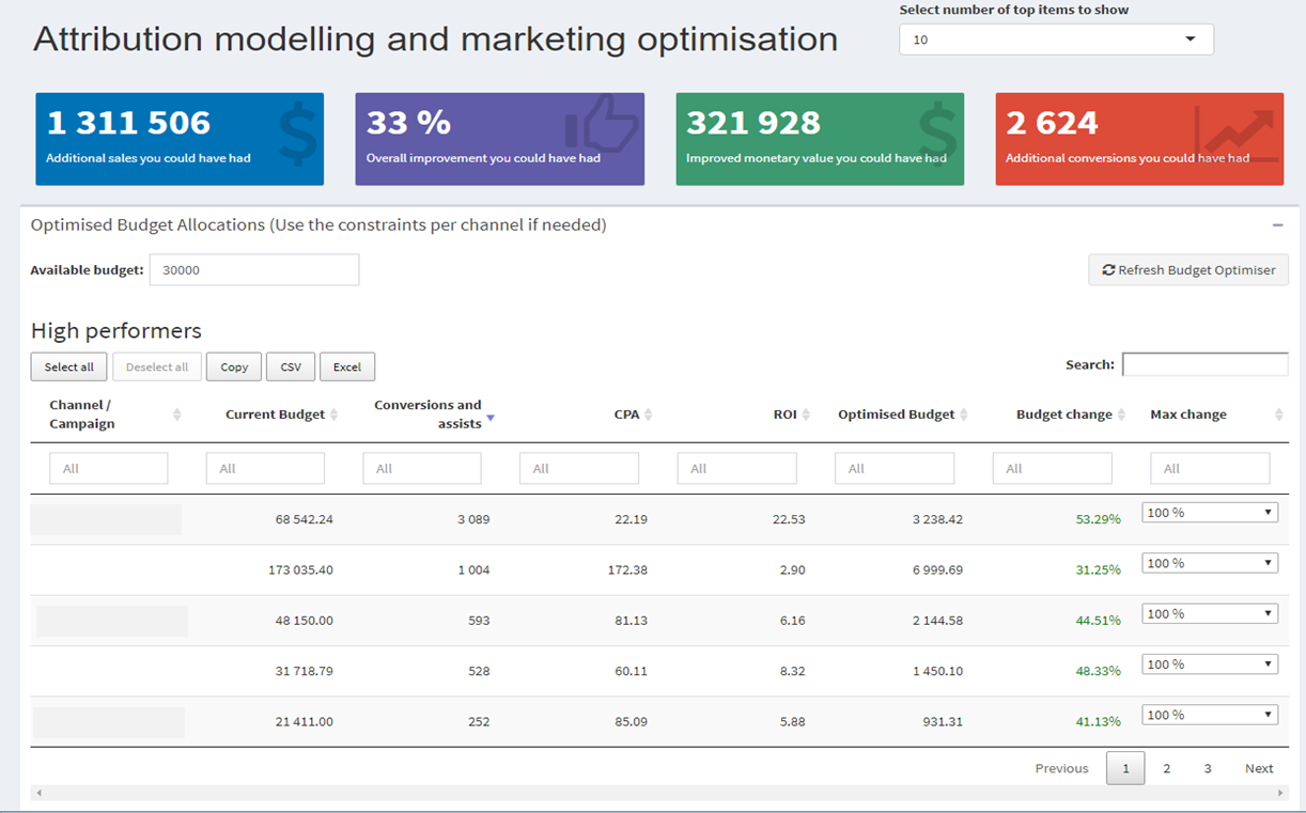Open Max change dropdown for 48 150.00 row

[1210, 614]
